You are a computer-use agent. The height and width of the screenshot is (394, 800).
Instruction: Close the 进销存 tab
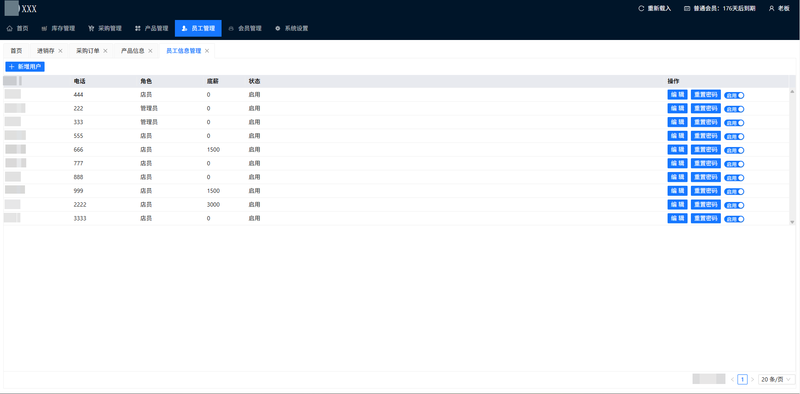[x=60, y=51]
